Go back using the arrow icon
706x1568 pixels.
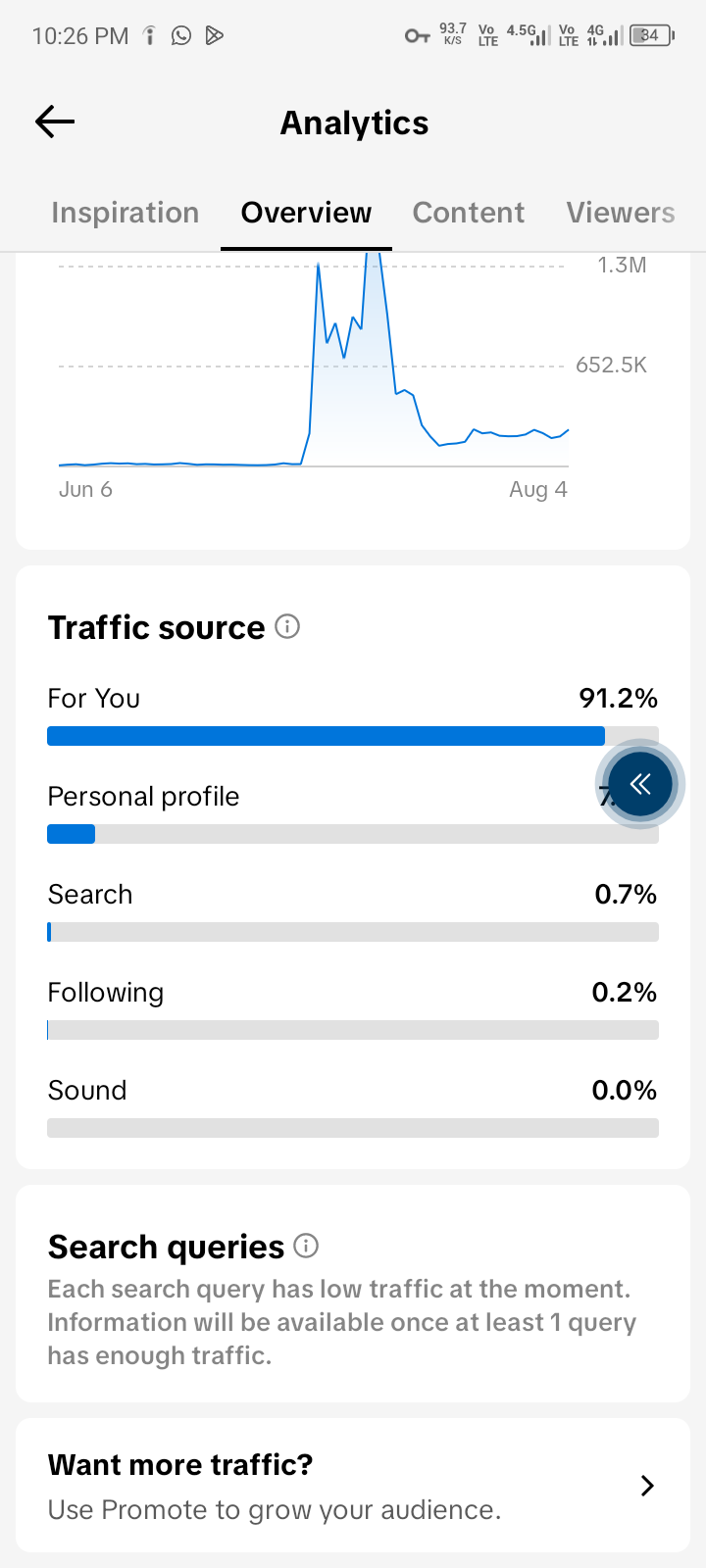pyautogui.click(x=55, y=122)
